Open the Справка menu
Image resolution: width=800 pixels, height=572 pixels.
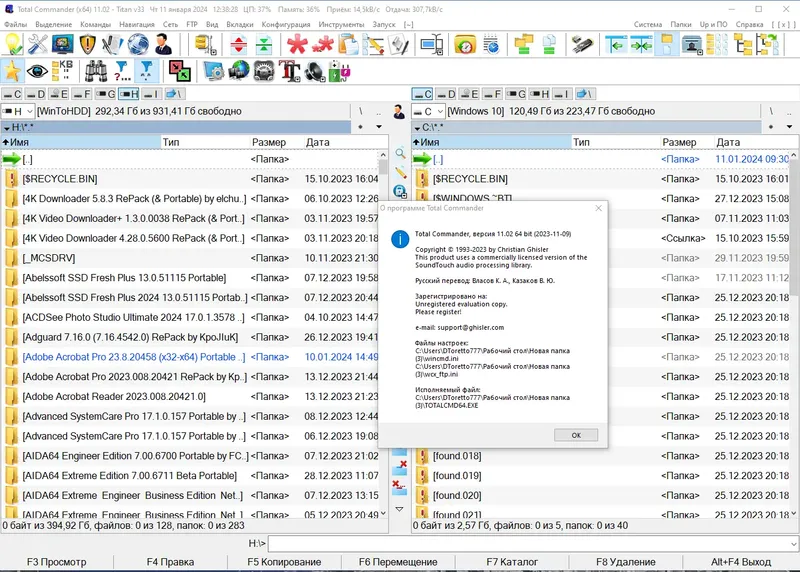[x=749, y=24]
